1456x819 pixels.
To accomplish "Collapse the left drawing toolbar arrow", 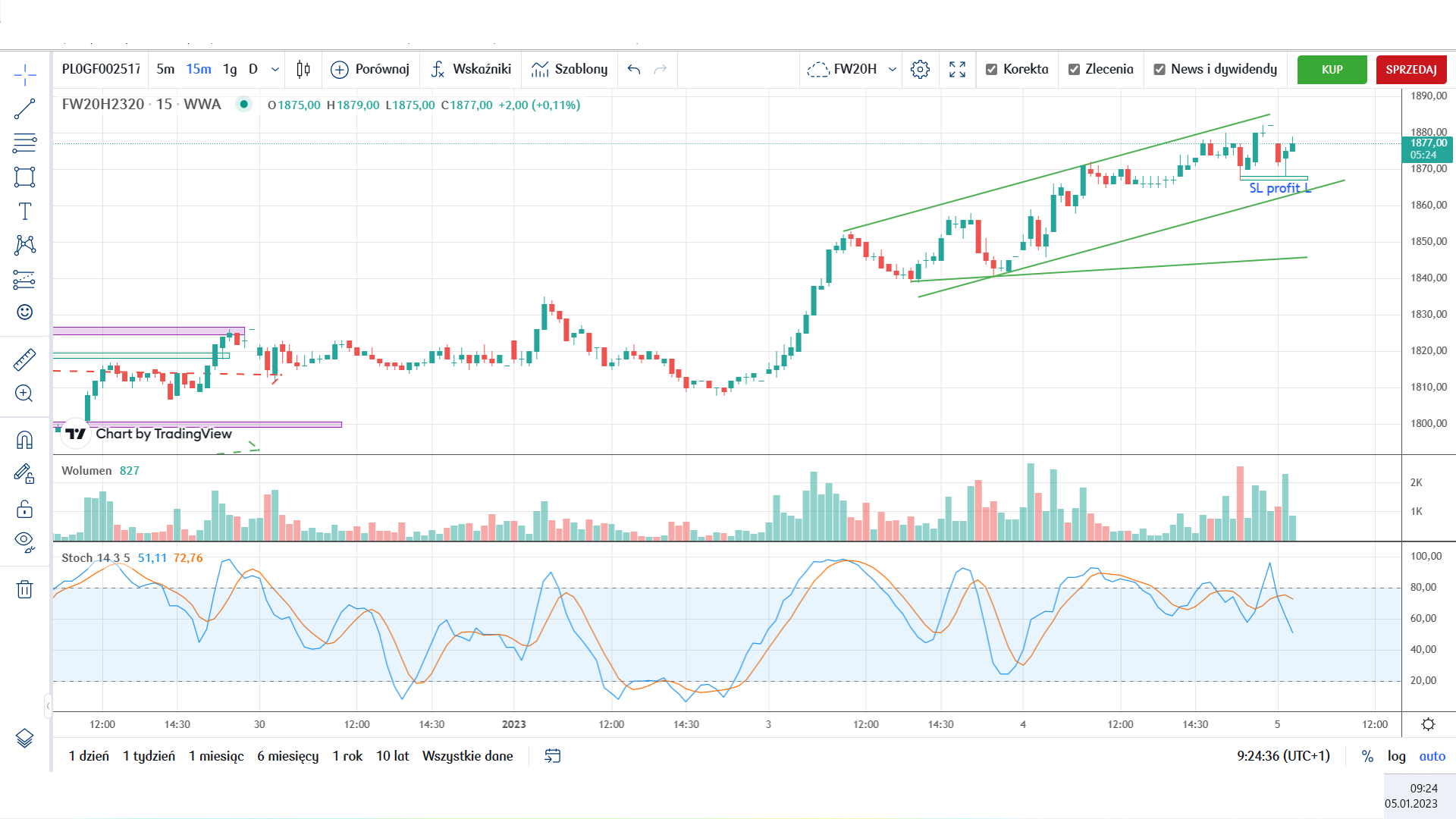I will point(48,706).
